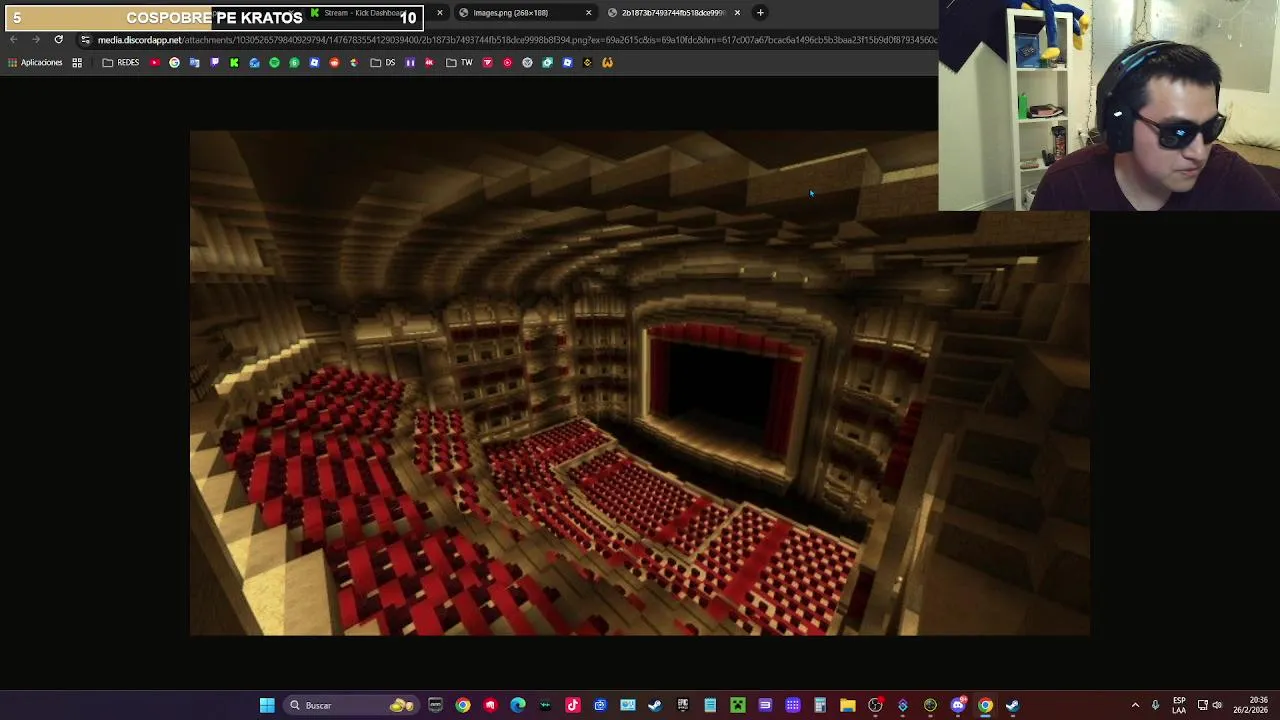Reload the current page

58,40
